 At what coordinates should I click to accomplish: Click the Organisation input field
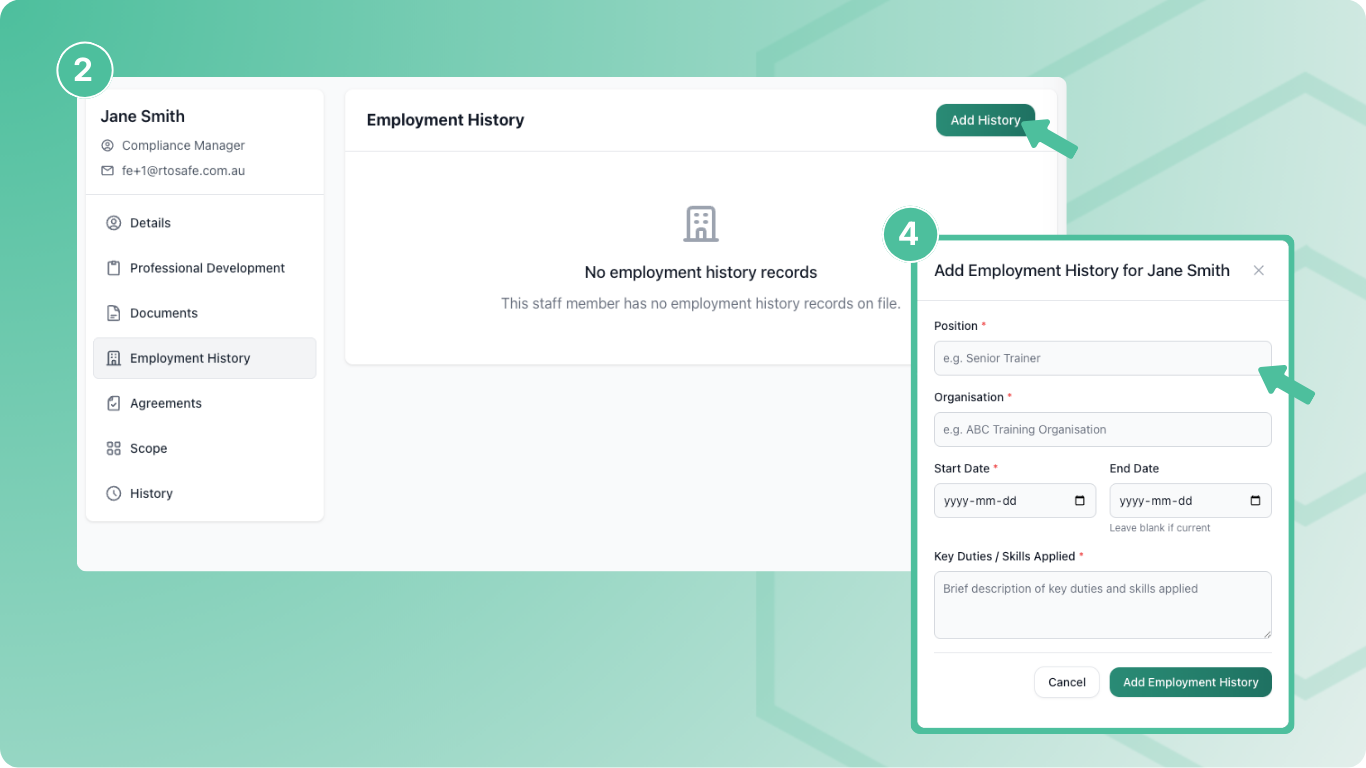coord(1102,429)
